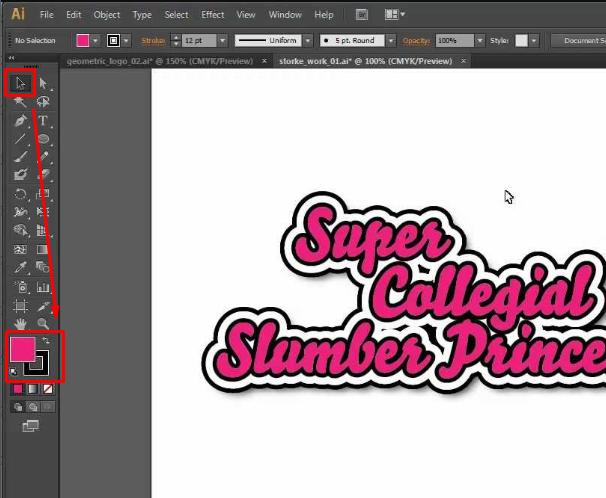
Task: Open the Effect menu
Action: pos(212,15)
